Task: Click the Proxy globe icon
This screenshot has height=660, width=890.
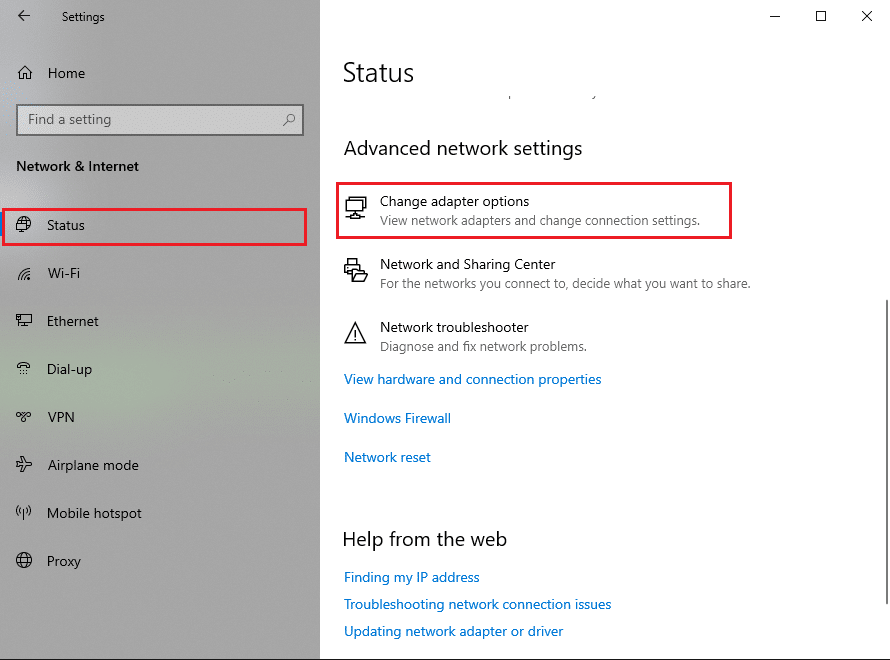Action: [25, 561]
